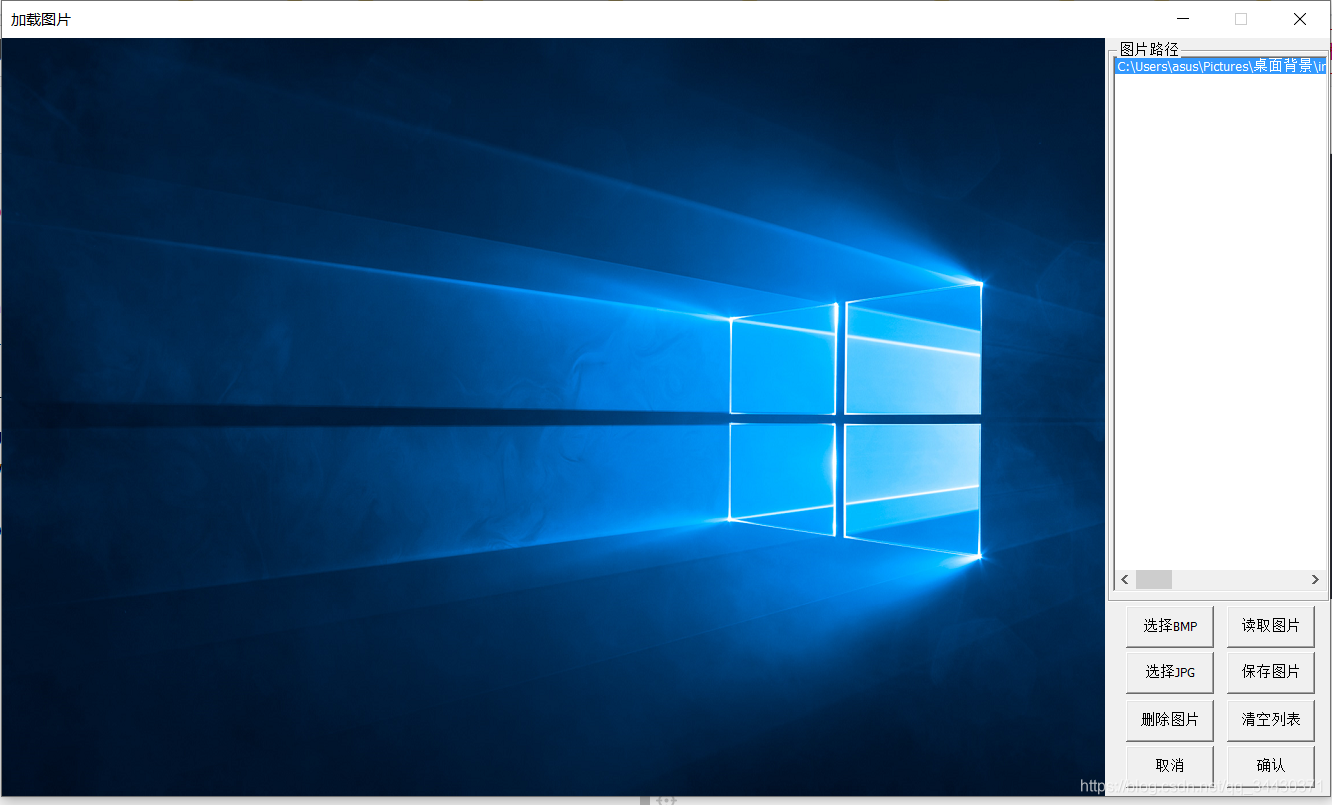Image resolution: width=1332 pixels, height=805 pixels.
Task: Select the C:\Users\asus\Pictures path entry
Action: tap(1221, 66)
